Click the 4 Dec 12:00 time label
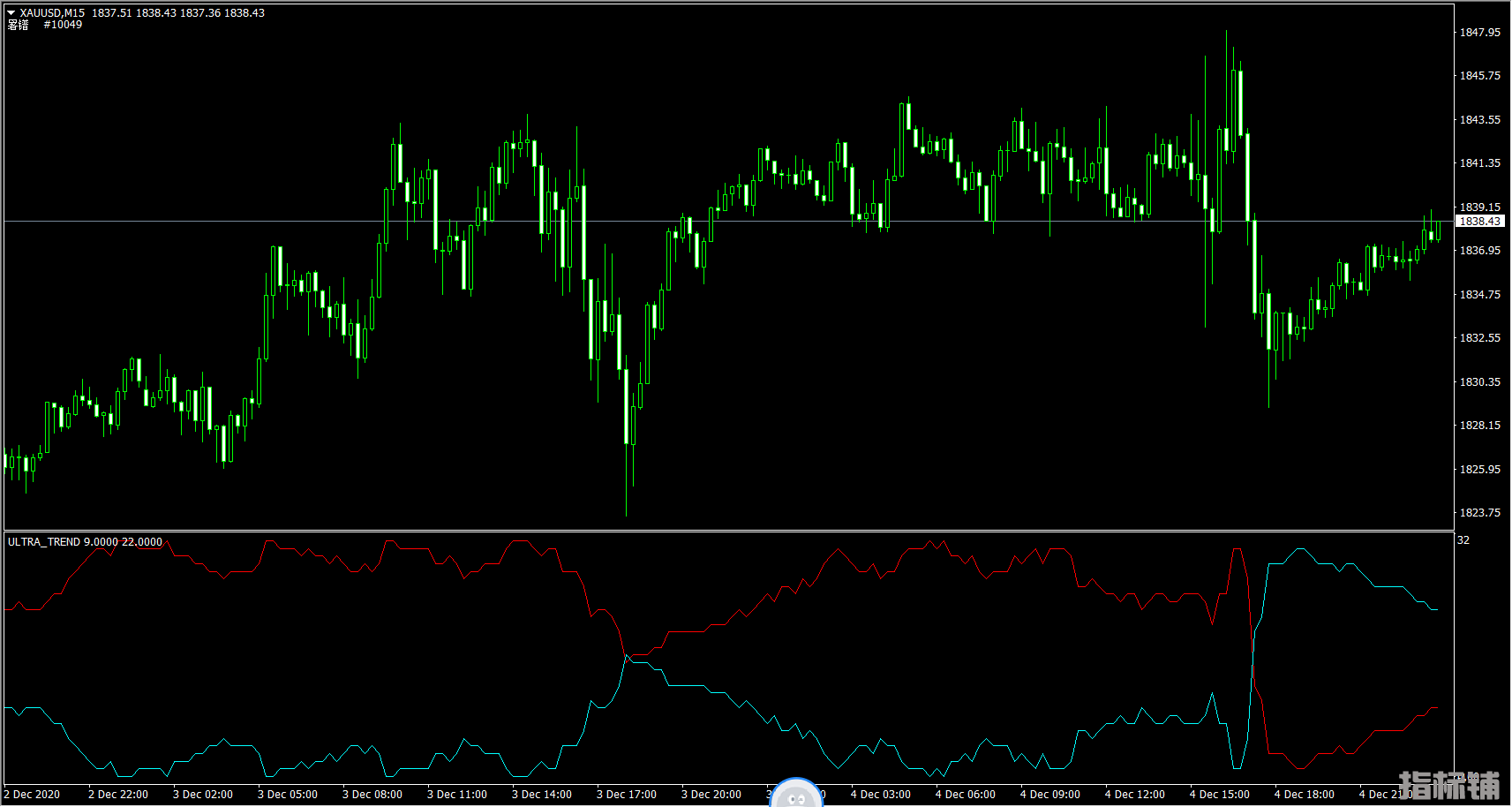The image size is (1512, 807). (1135, 795)
